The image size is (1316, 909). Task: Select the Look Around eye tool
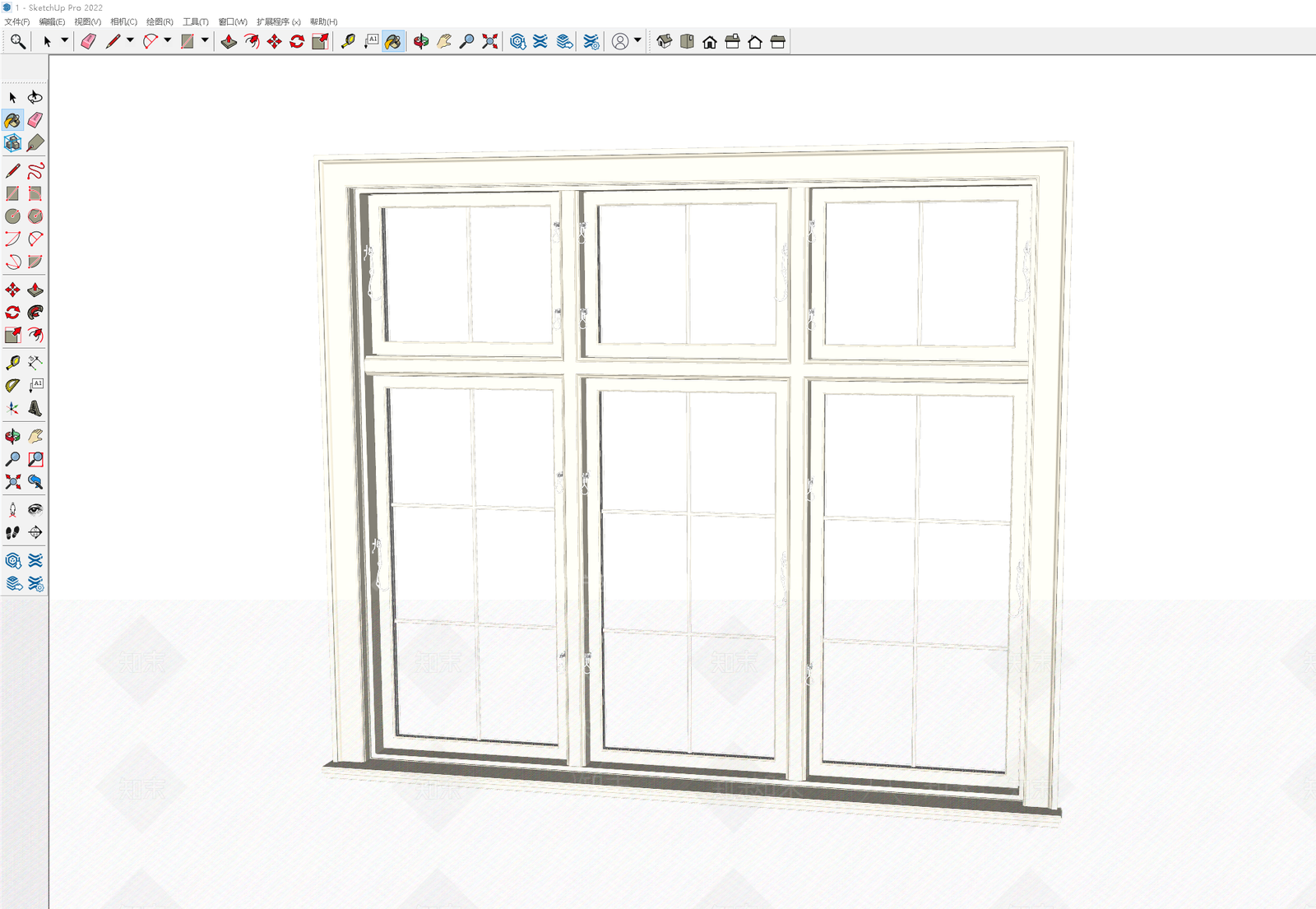(x=35, y=510)
